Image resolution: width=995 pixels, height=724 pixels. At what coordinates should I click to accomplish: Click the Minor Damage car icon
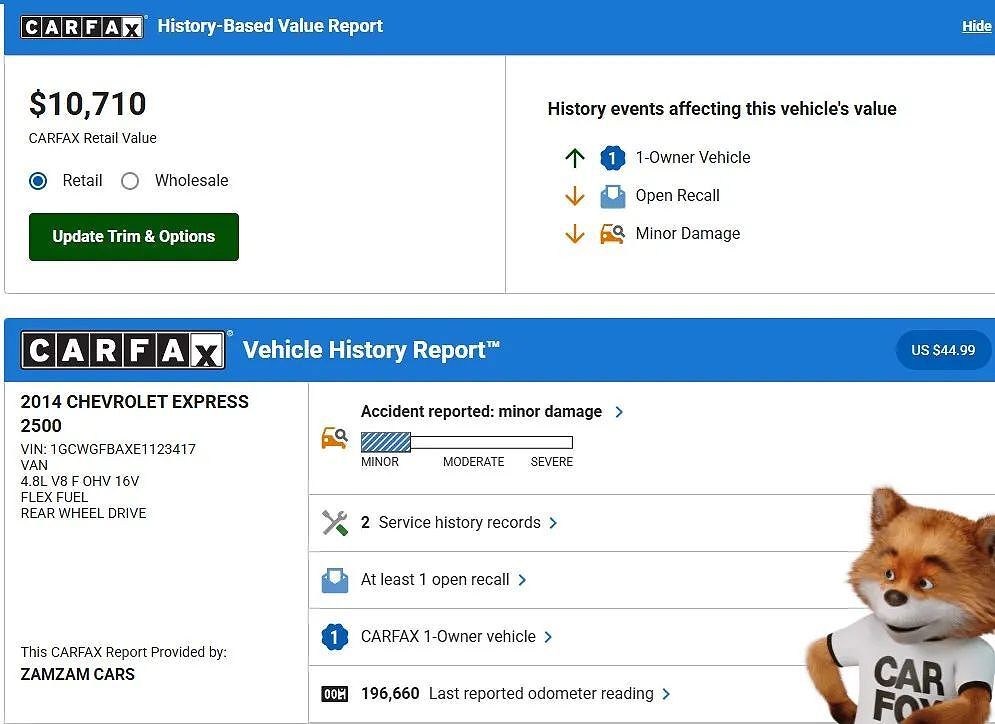tap(612, 234)
